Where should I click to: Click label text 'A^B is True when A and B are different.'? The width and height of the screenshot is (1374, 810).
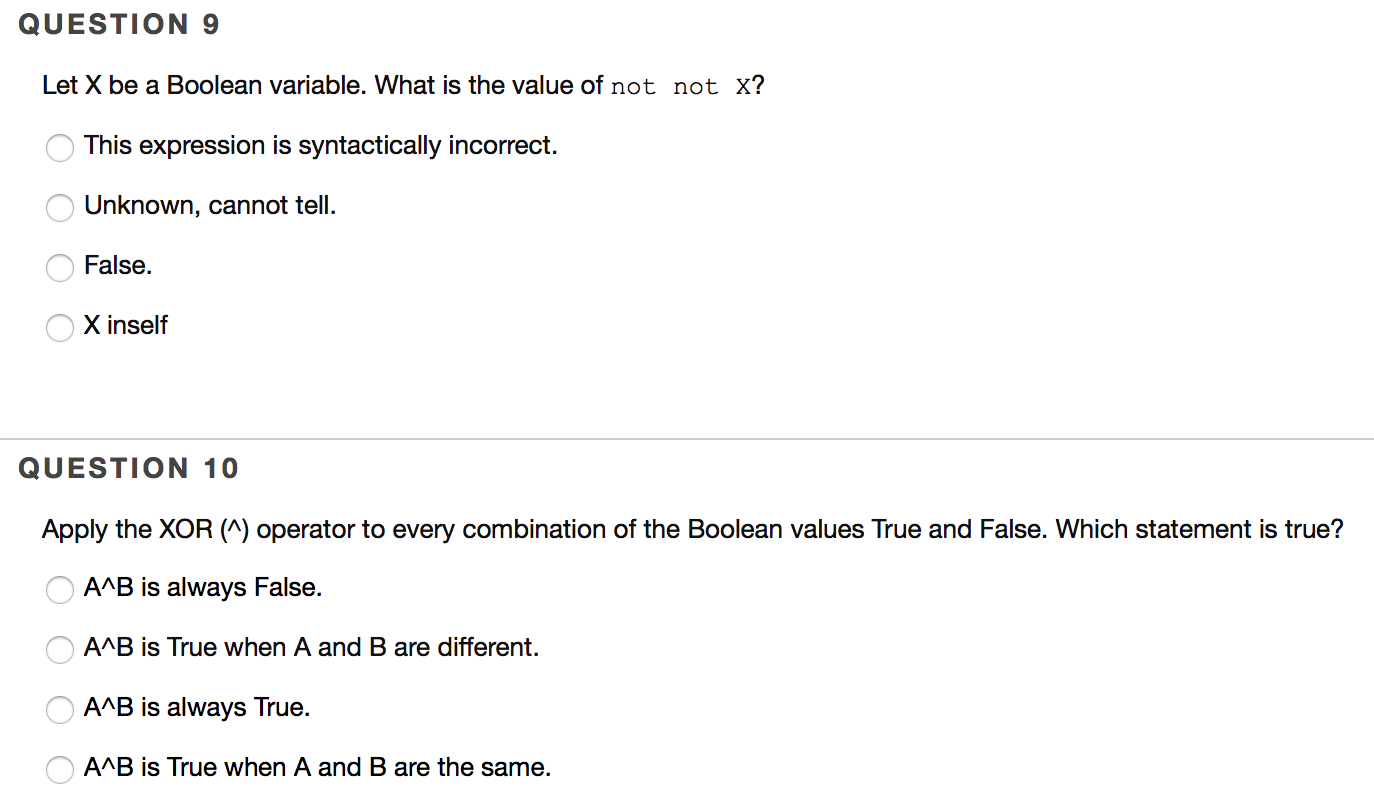click(x=311, y=648)
